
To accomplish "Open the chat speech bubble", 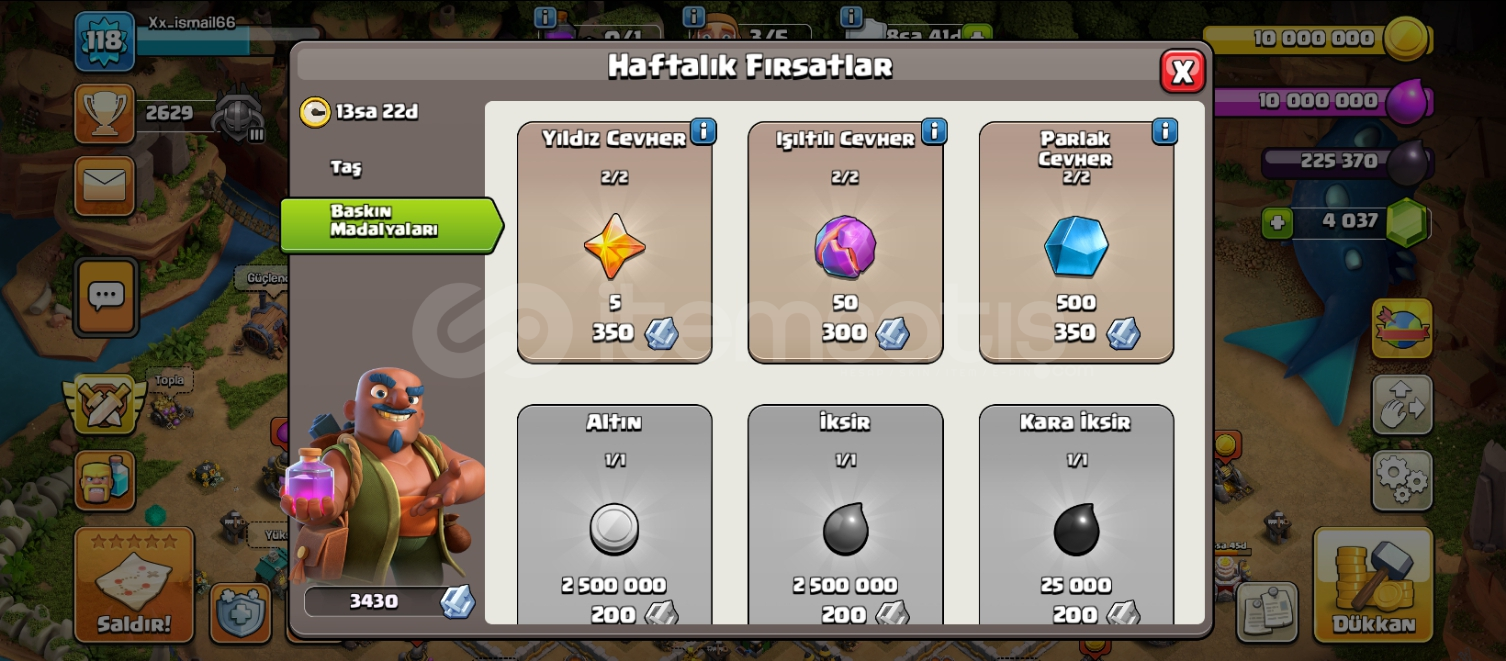I will 105,296.
